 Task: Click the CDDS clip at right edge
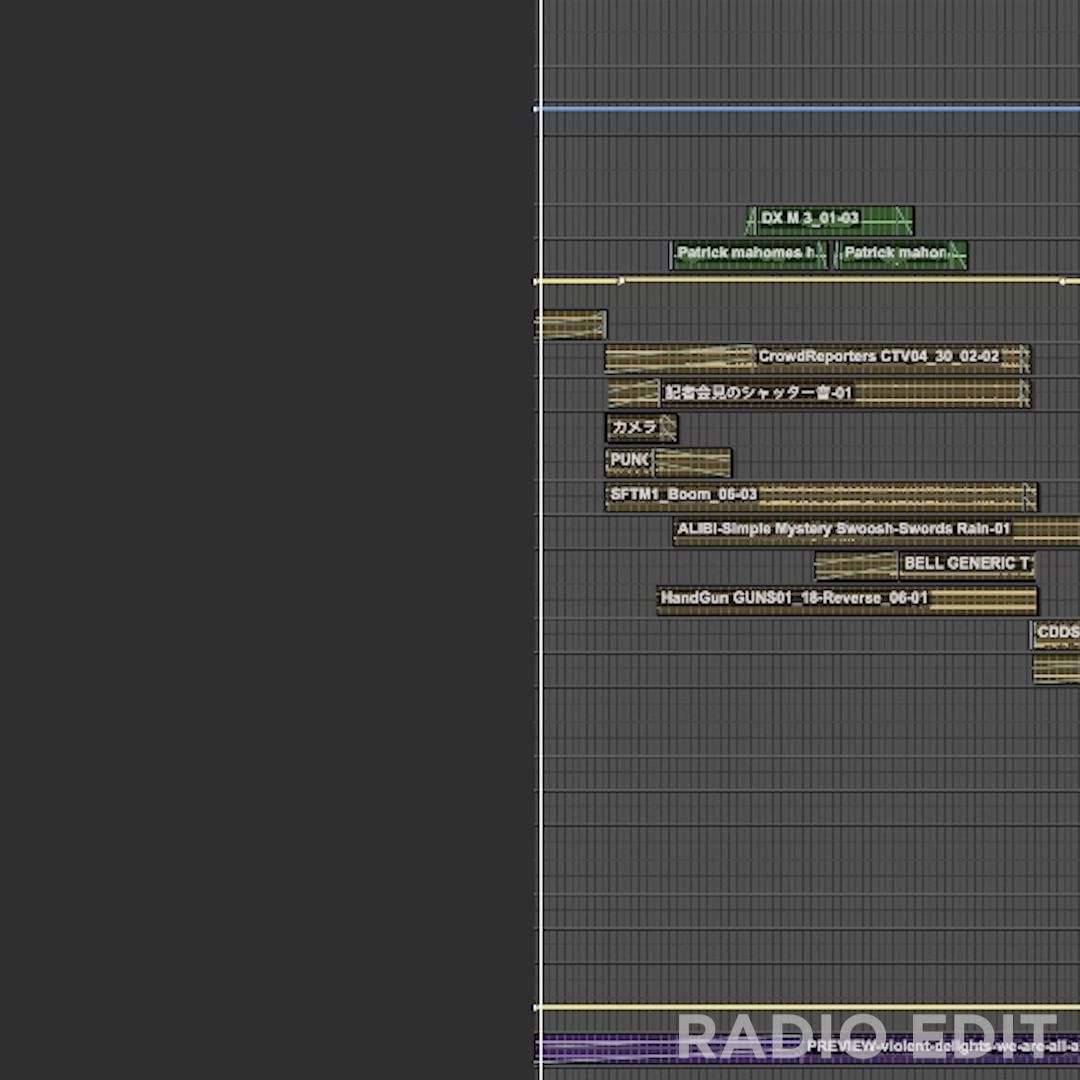[1057, 634]
